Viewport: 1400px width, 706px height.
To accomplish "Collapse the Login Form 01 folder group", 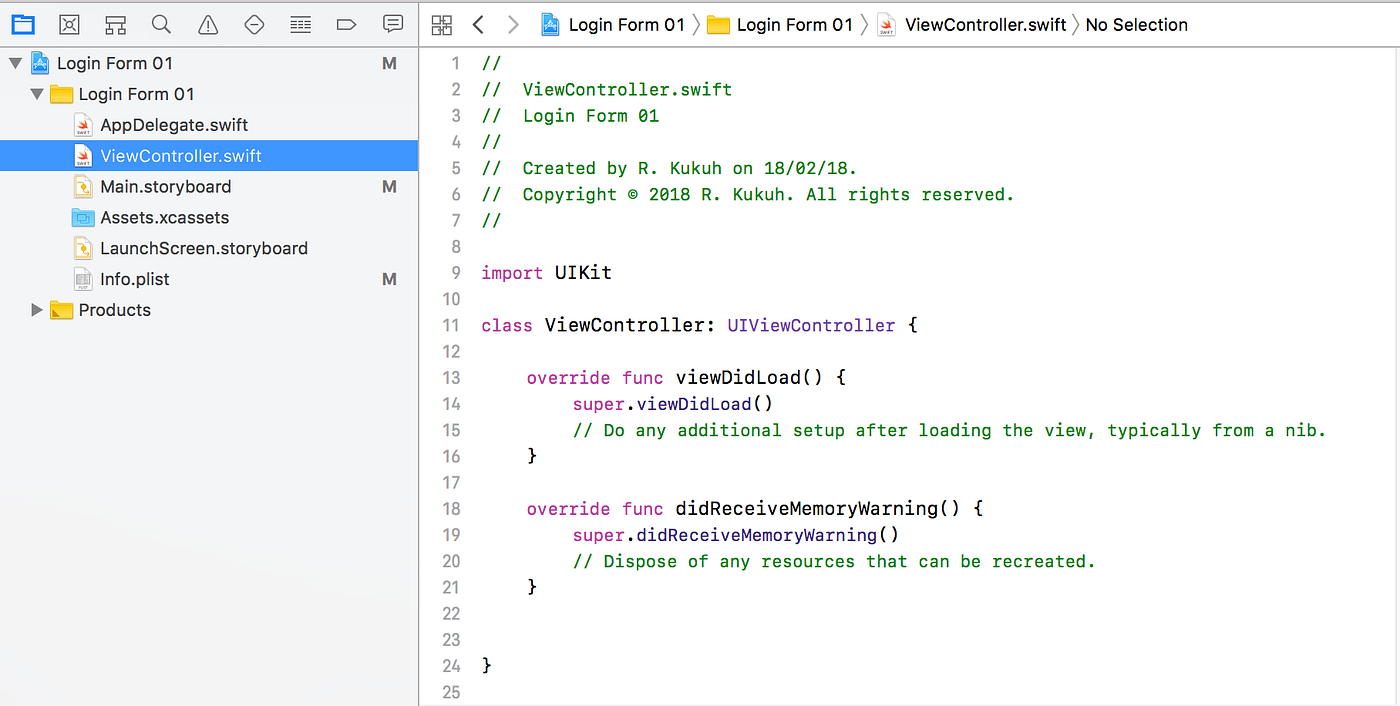I will (37, 93).
